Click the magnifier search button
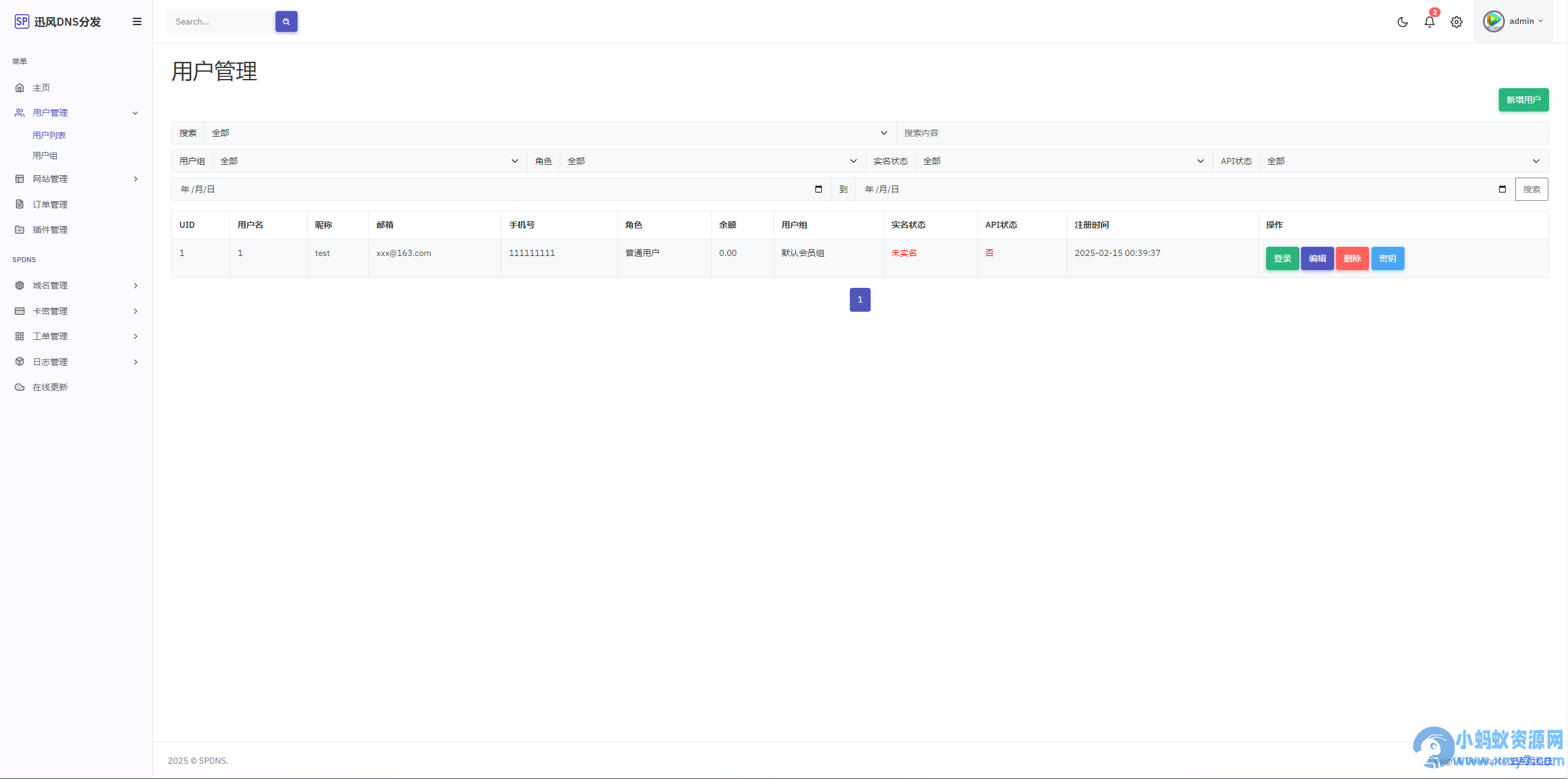This screenshot has height=779, width=1568. point(286,21)
